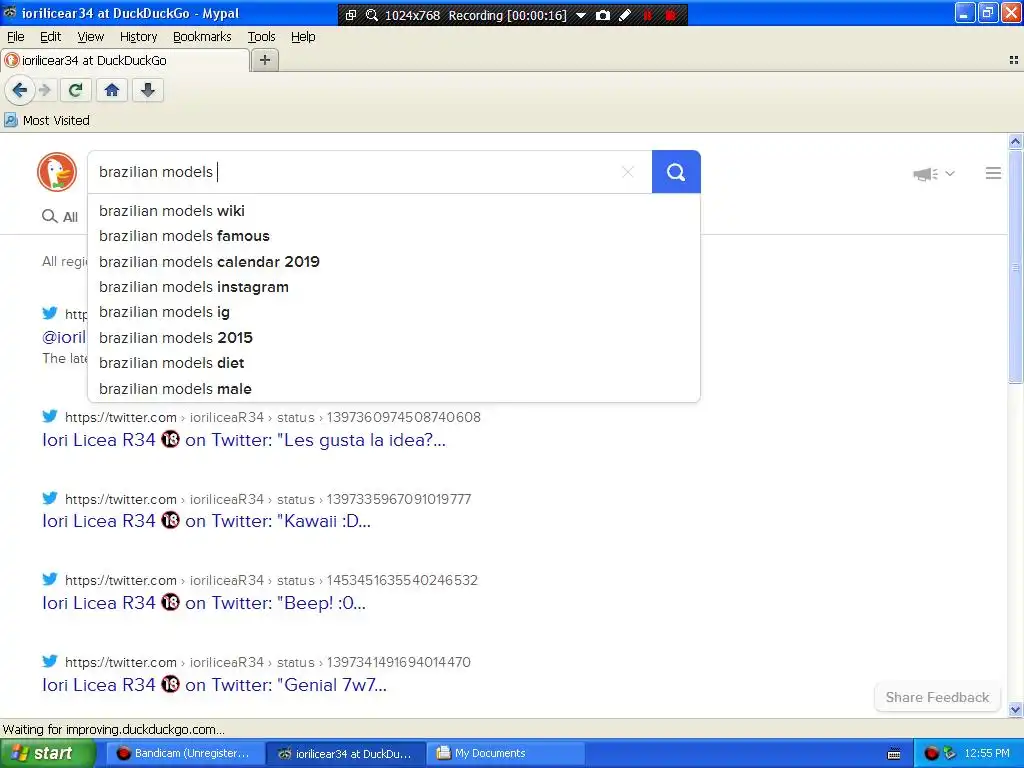Open the Help menu
Image resolution: width=1024 pixels, height=768 pixels.
coord(303,37)
